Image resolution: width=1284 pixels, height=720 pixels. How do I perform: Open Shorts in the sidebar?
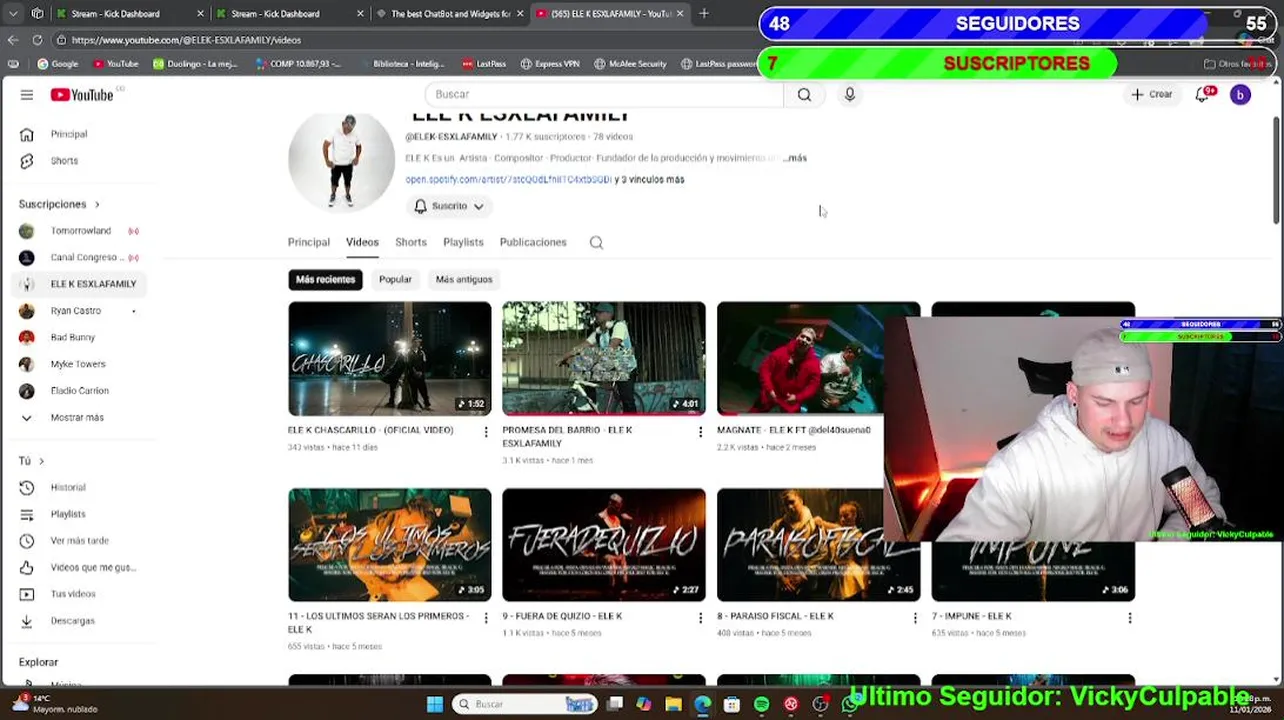(64, 161)
